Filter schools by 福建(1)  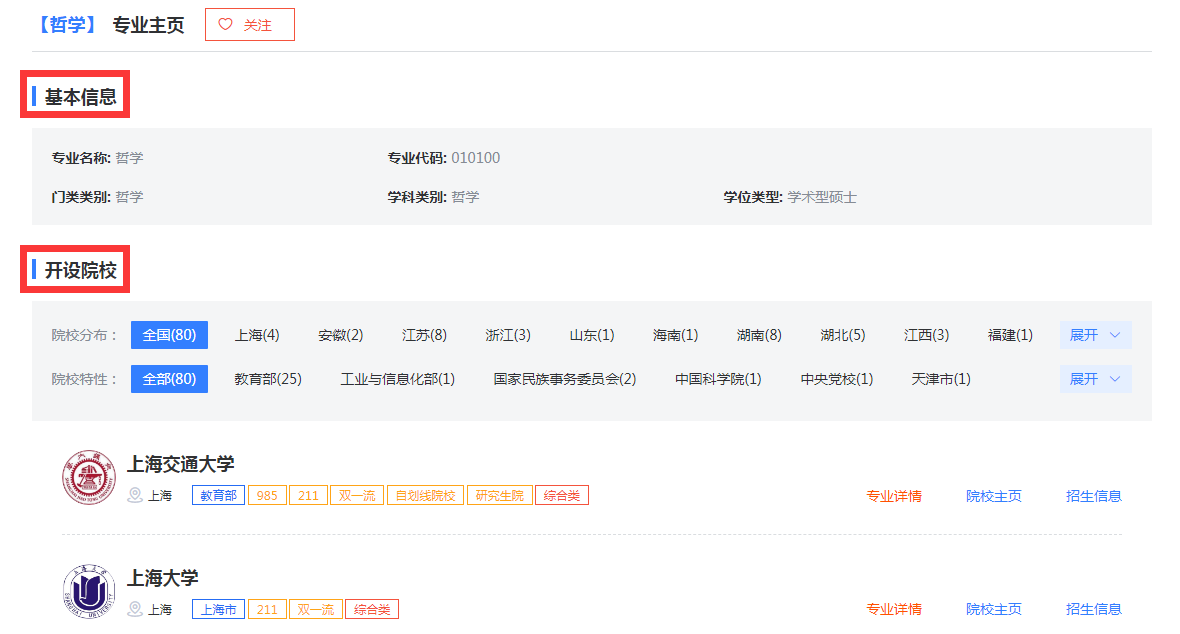tap(1010, 335)
